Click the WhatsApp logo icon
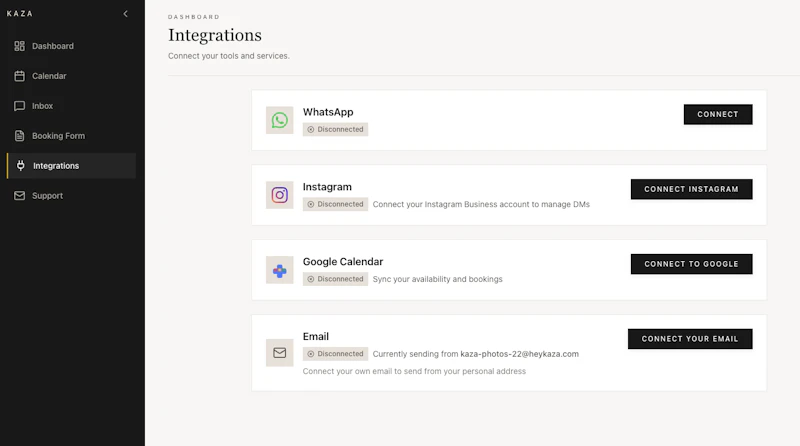This screenshot has width=800, height=446. [280, 120]
